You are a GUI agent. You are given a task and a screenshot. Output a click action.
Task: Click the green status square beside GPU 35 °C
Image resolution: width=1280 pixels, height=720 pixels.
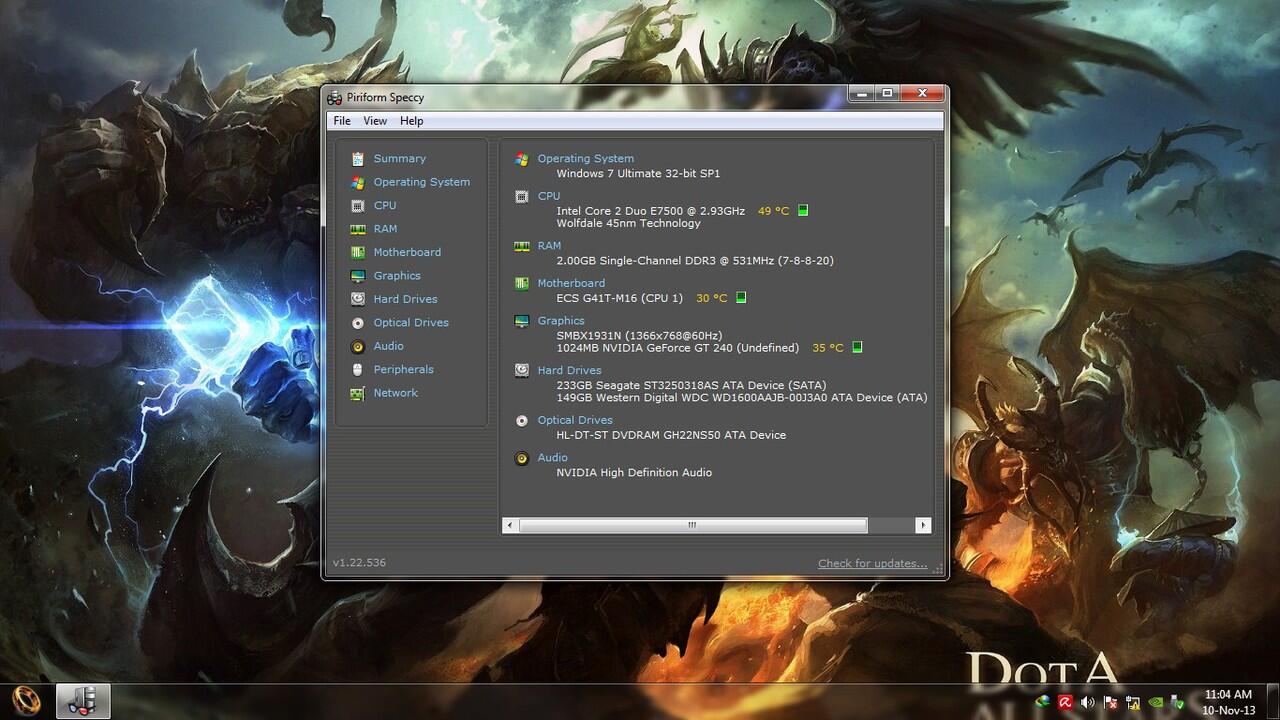(857, 348)
